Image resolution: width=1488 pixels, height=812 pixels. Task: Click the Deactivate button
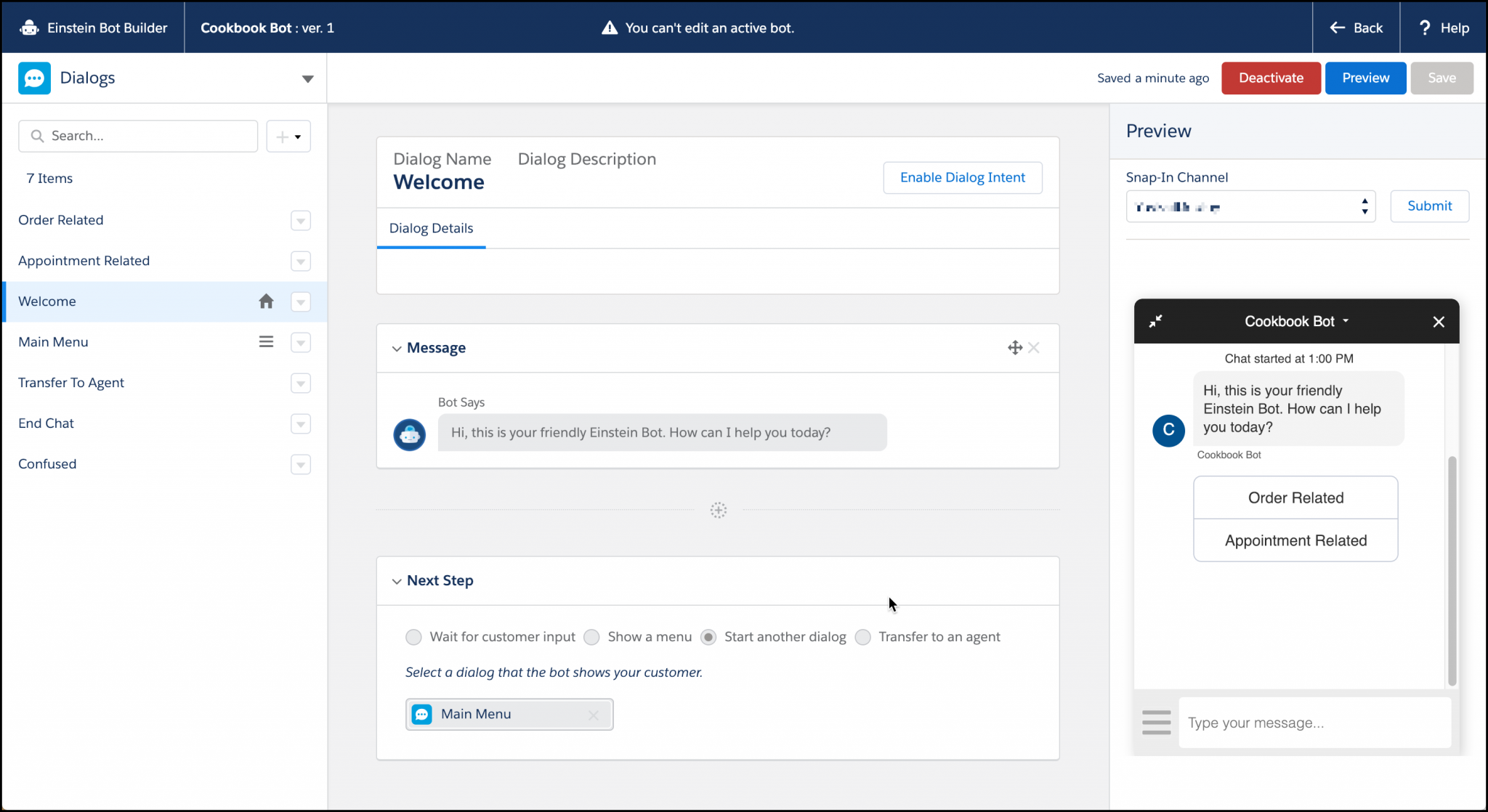[1270, 78]
